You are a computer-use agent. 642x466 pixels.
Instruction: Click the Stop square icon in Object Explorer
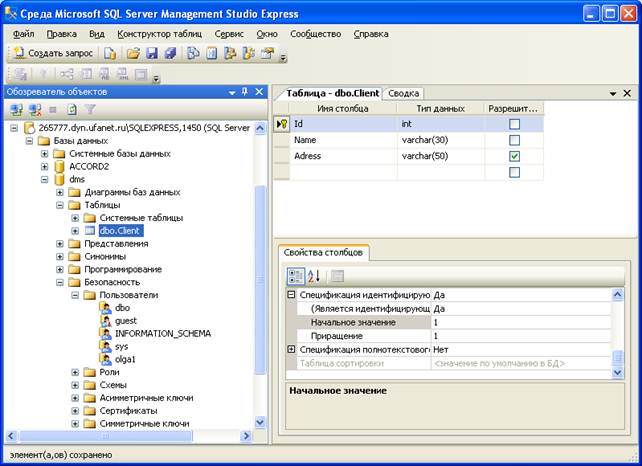[53, 109]
